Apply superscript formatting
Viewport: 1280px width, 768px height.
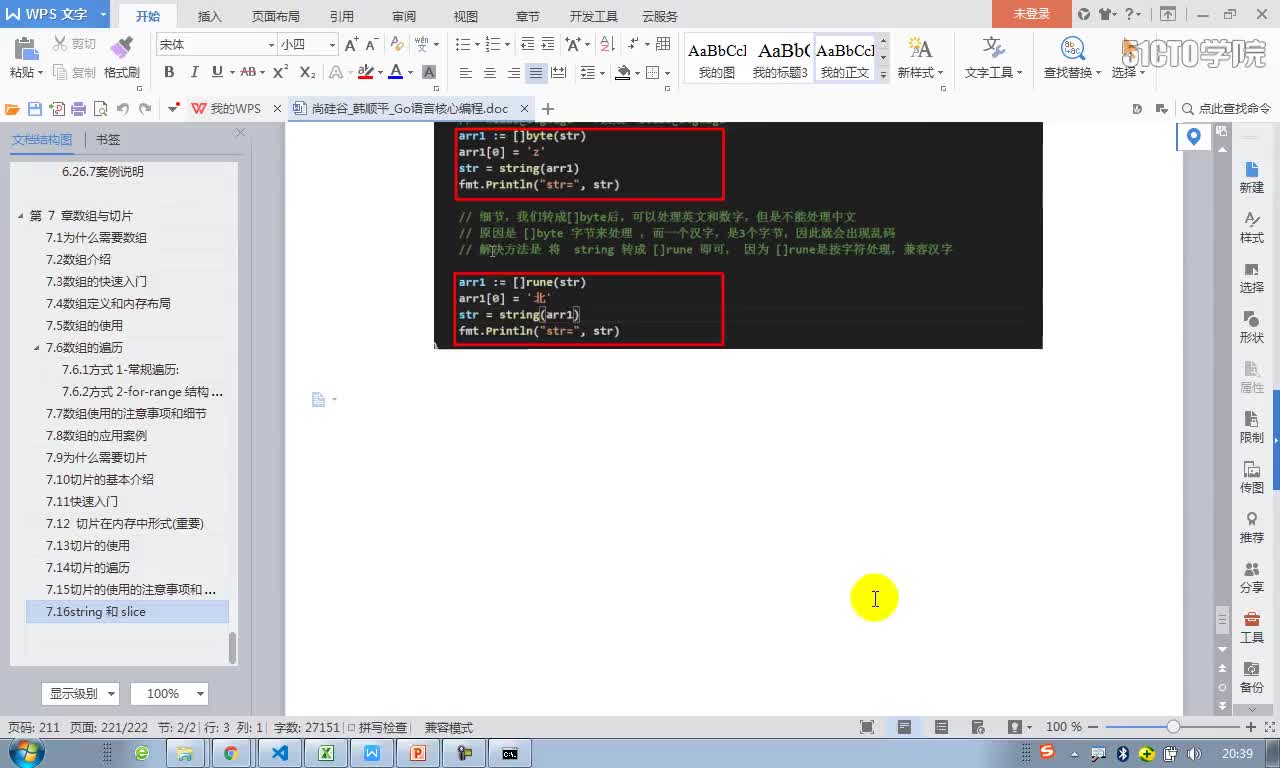(280, 72)
